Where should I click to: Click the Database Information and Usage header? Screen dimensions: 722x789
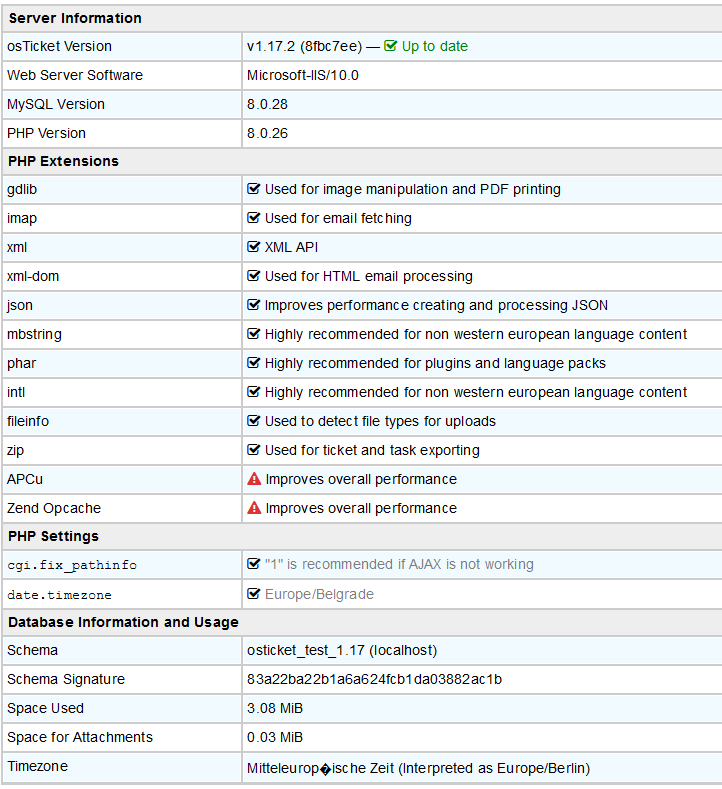click(x=123, y=622)
